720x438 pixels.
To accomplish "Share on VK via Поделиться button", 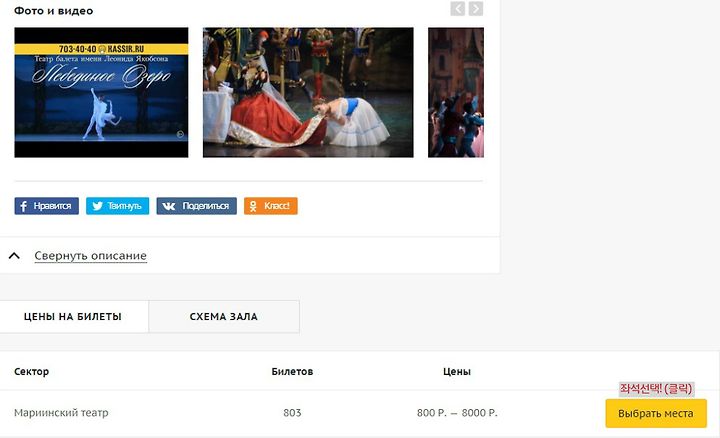I will click(197, 206).
